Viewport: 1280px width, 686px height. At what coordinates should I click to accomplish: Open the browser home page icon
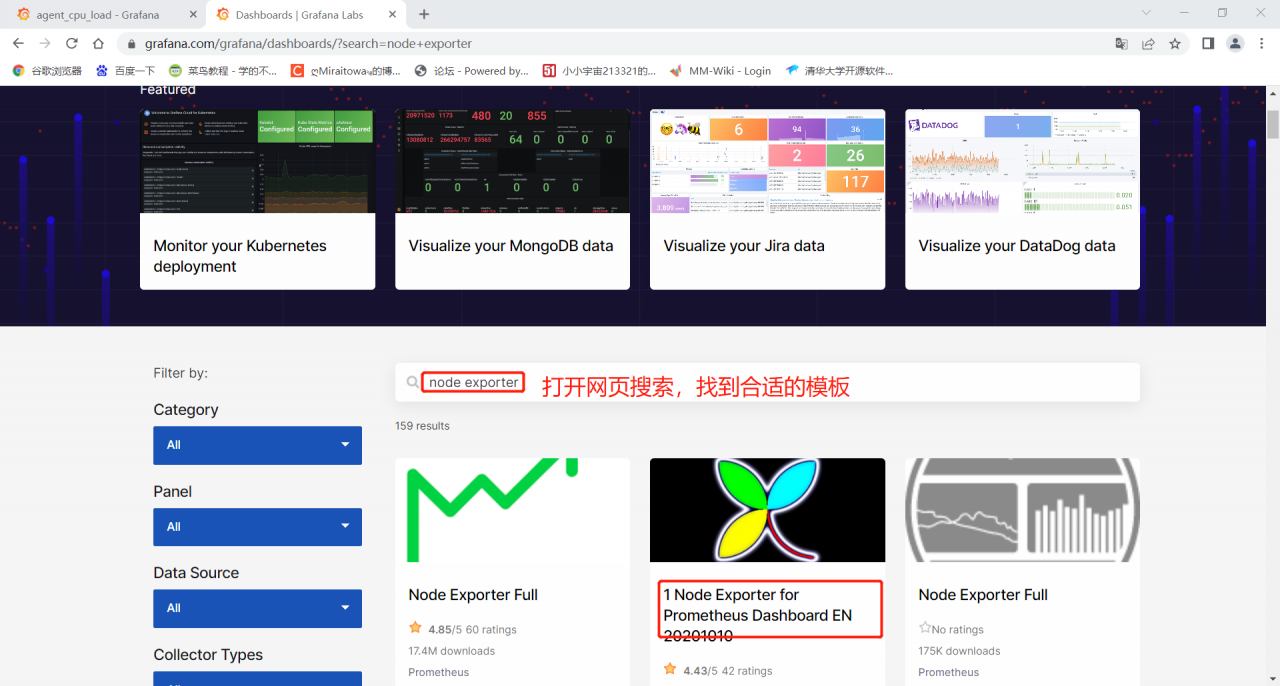(98, 44)
